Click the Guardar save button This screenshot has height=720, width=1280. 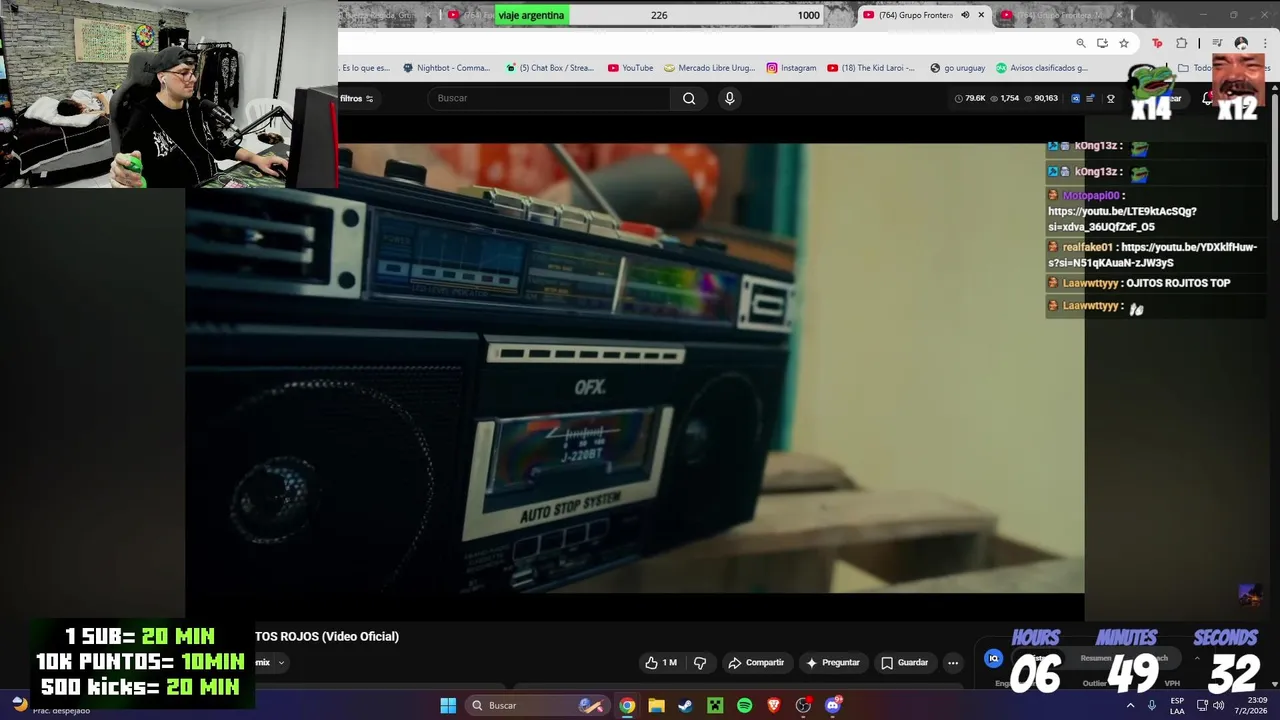[x=905, y=662]
